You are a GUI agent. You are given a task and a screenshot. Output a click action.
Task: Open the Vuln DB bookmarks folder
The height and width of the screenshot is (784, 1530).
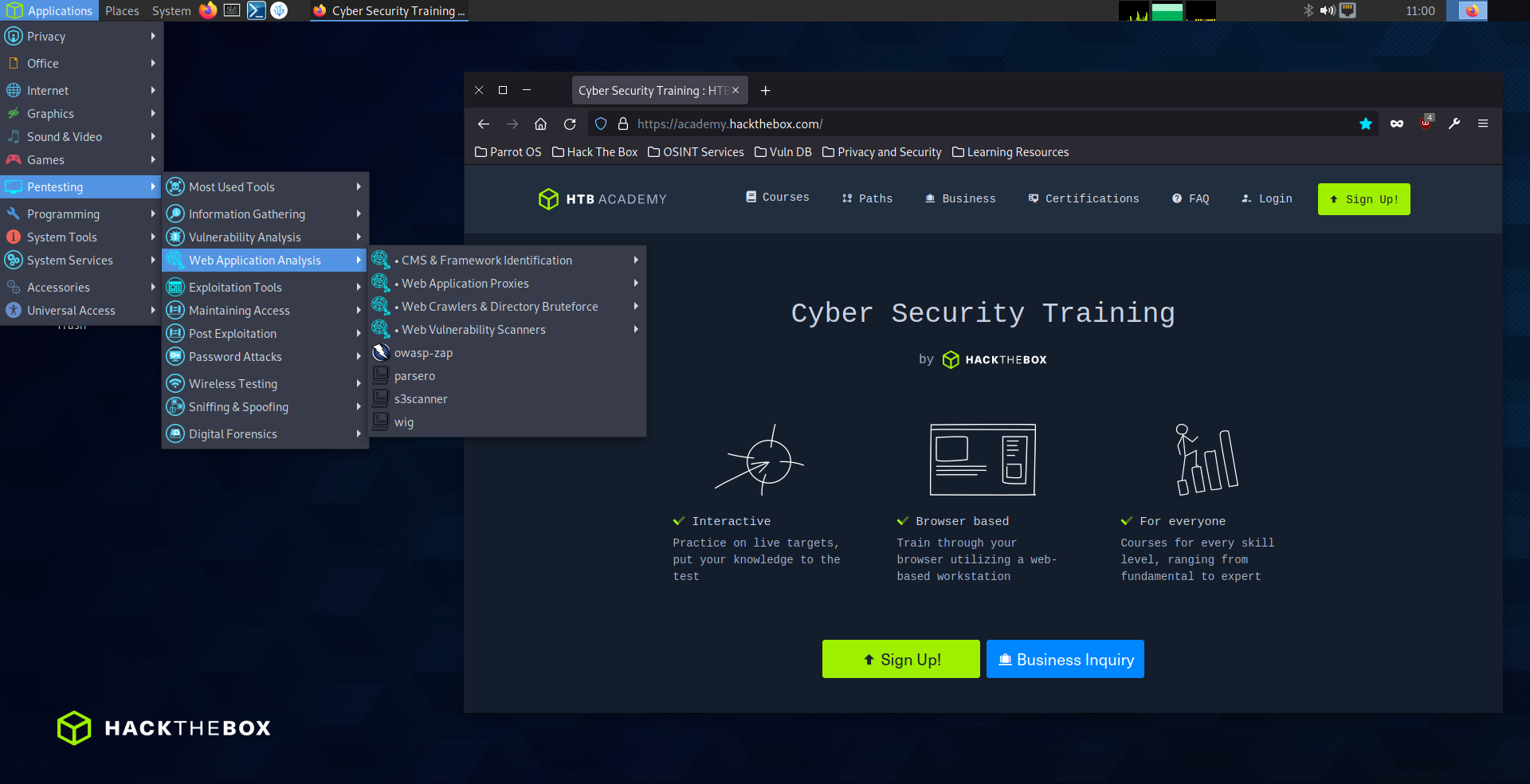pos(783,152)
